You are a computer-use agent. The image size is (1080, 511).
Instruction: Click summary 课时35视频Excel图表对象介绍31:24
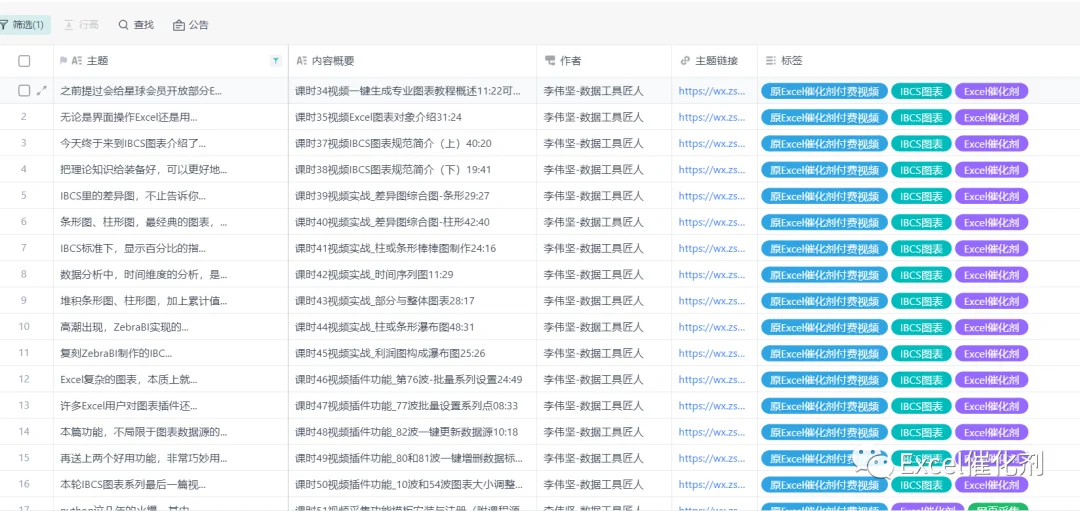(378, 117)
